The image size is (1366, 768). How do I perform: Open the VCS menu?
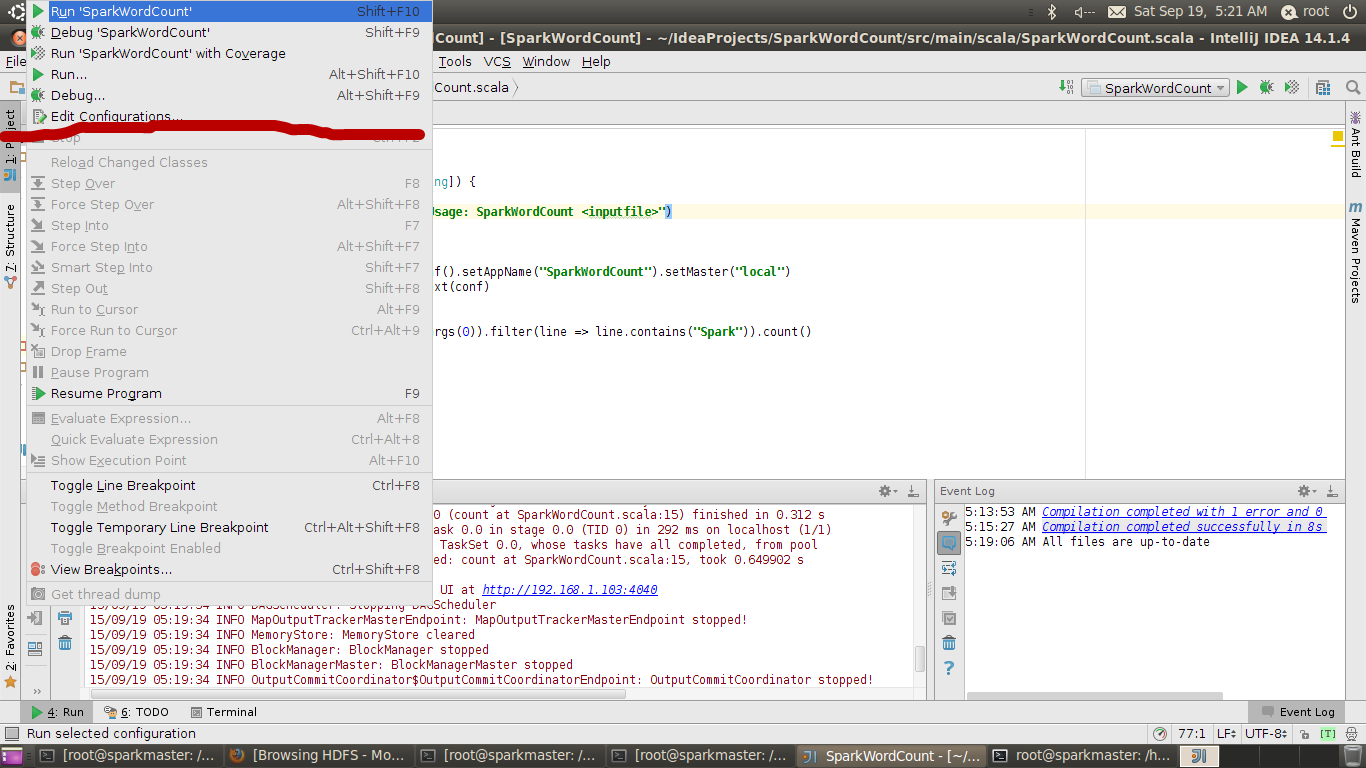pyautogui.click(x=497, y=61)
